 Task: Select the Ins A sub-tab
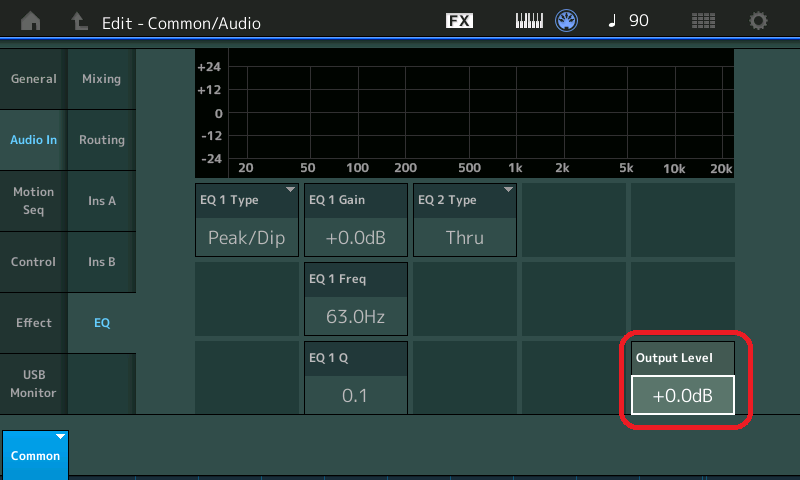click(101, 201)
